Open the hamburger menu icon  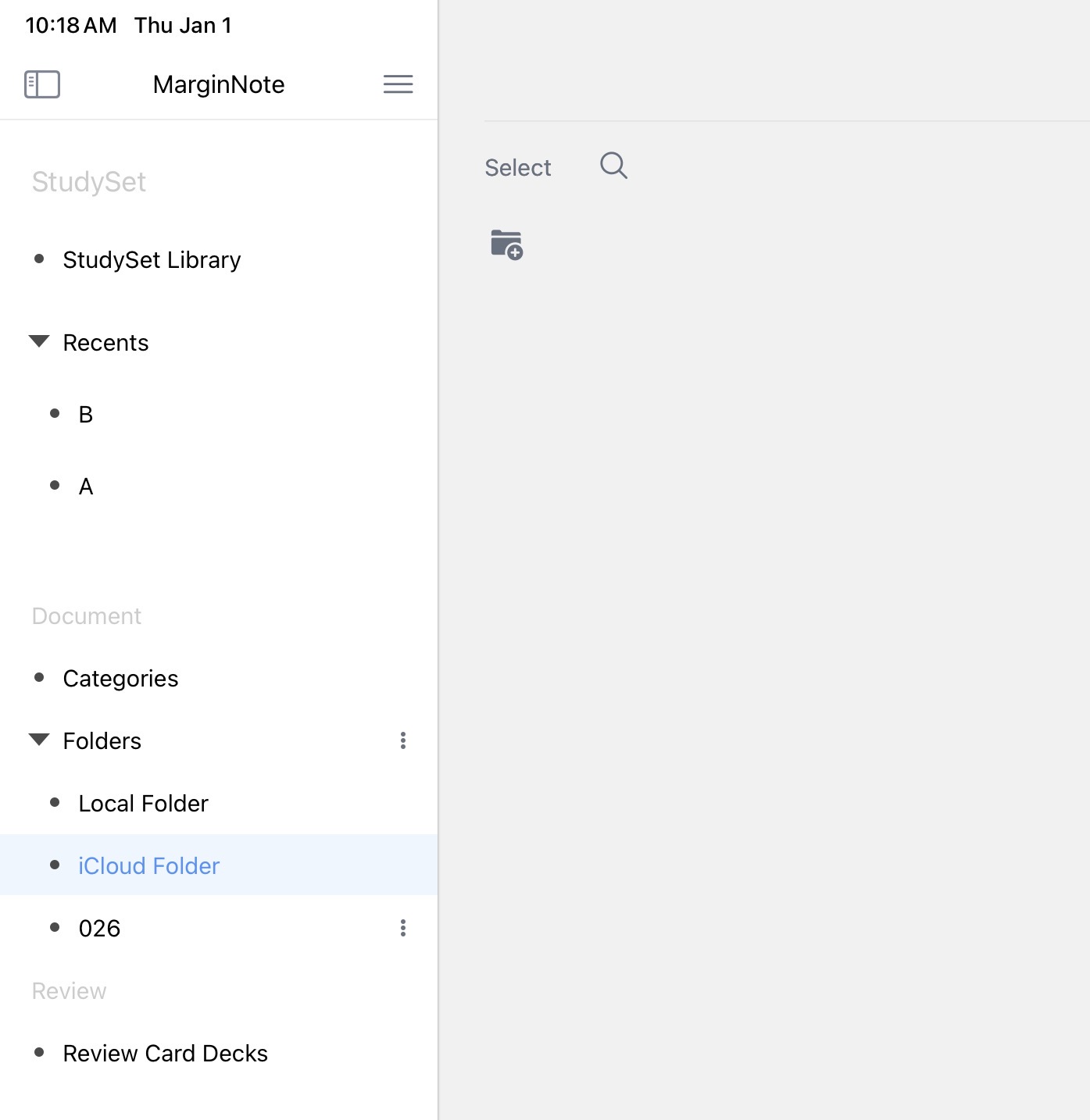point(398,84)
